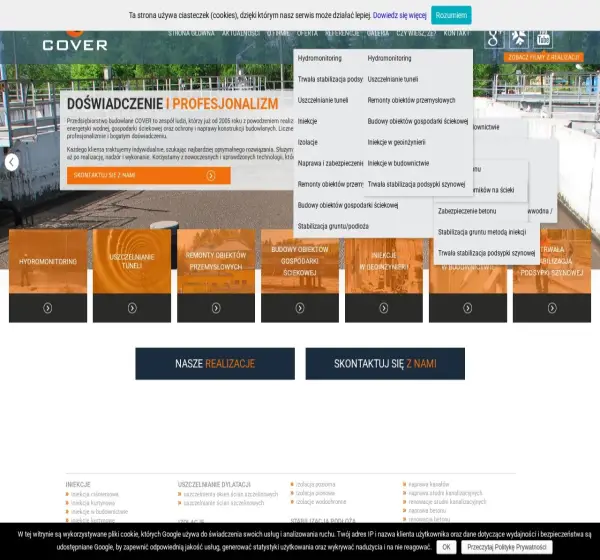
Task: Open footer link renowacja studni kanalizacyjnych
Action: click(x=447, y=502)
